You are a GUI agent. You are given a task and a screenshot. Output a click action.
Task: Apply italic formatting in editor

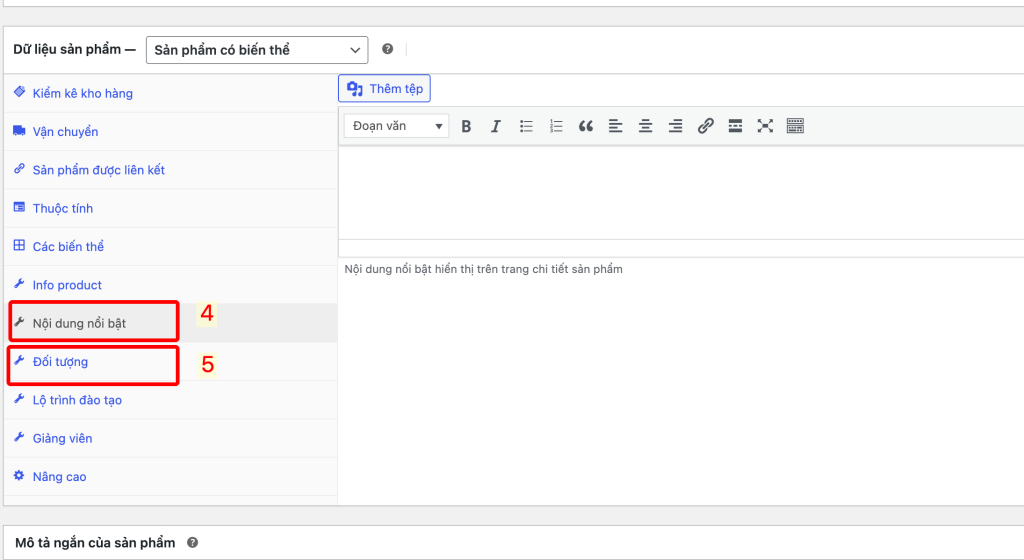(x=495, y=126)
